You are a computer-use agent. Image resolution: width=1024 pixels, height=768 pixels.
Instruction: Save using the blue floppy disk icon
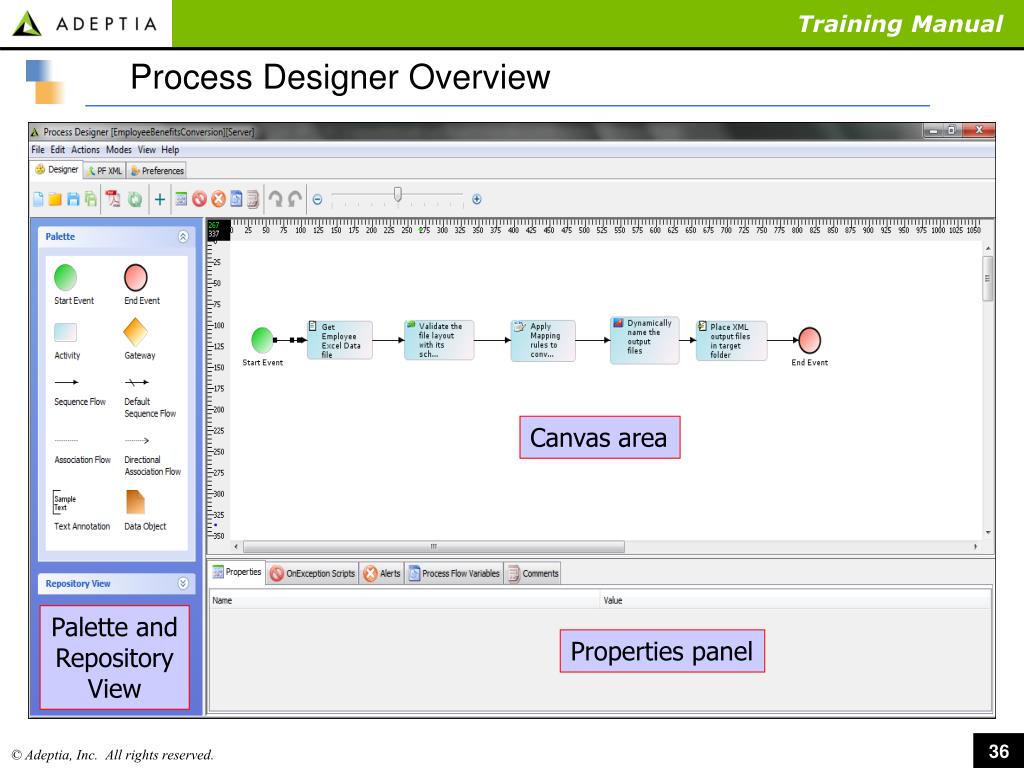(x=73, y=199)
